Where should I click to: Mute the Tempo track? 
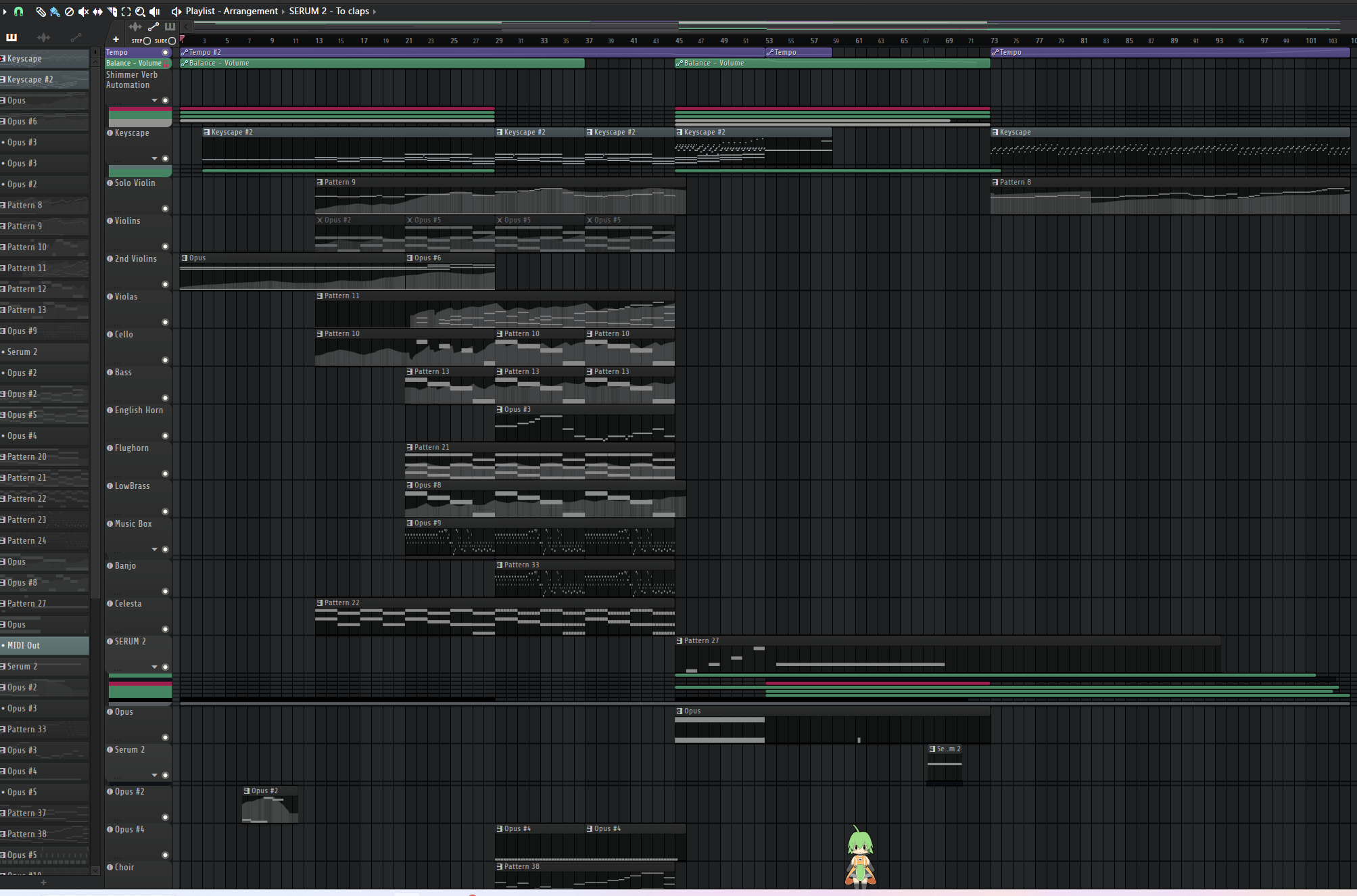(x=165, y=52)
